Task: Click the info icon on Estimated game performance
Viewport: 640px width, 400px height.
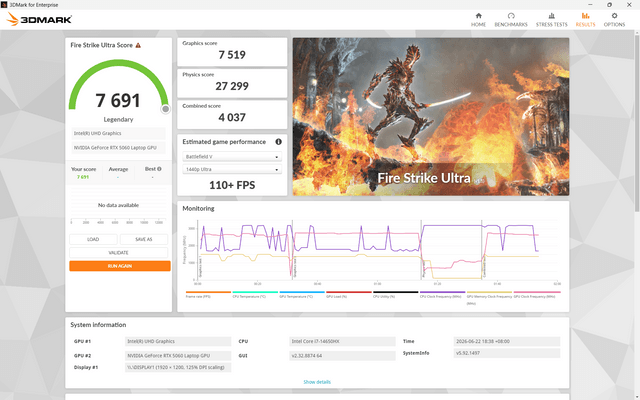Action: [278, 142]
